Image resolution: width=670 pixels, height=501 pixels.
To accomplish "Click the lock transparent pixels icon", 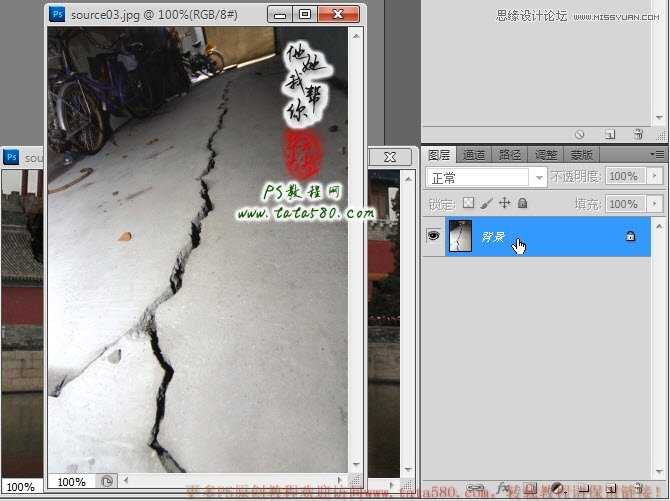I will (469, 203).
